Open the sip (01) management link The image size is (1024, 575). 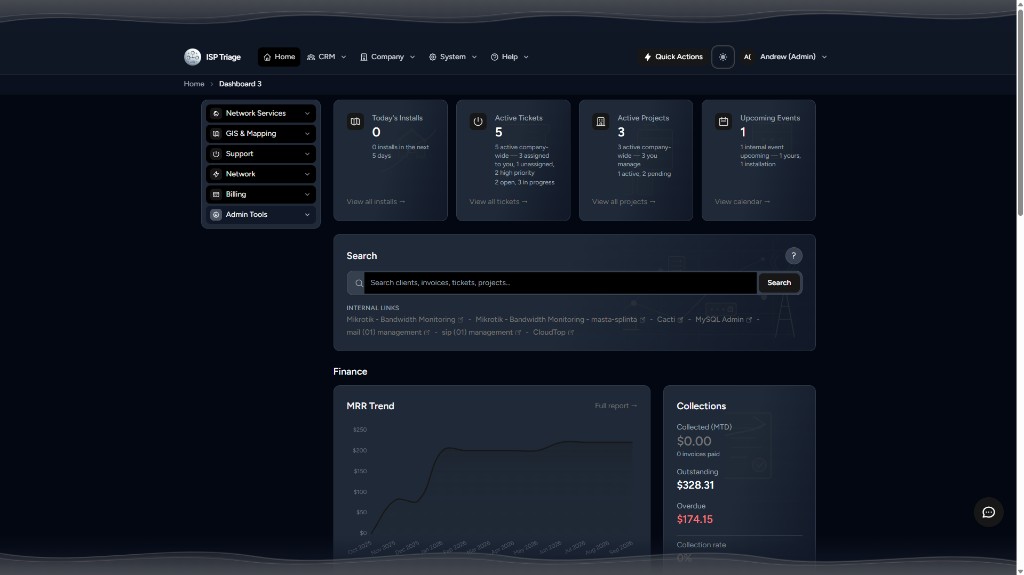point(481,333)
